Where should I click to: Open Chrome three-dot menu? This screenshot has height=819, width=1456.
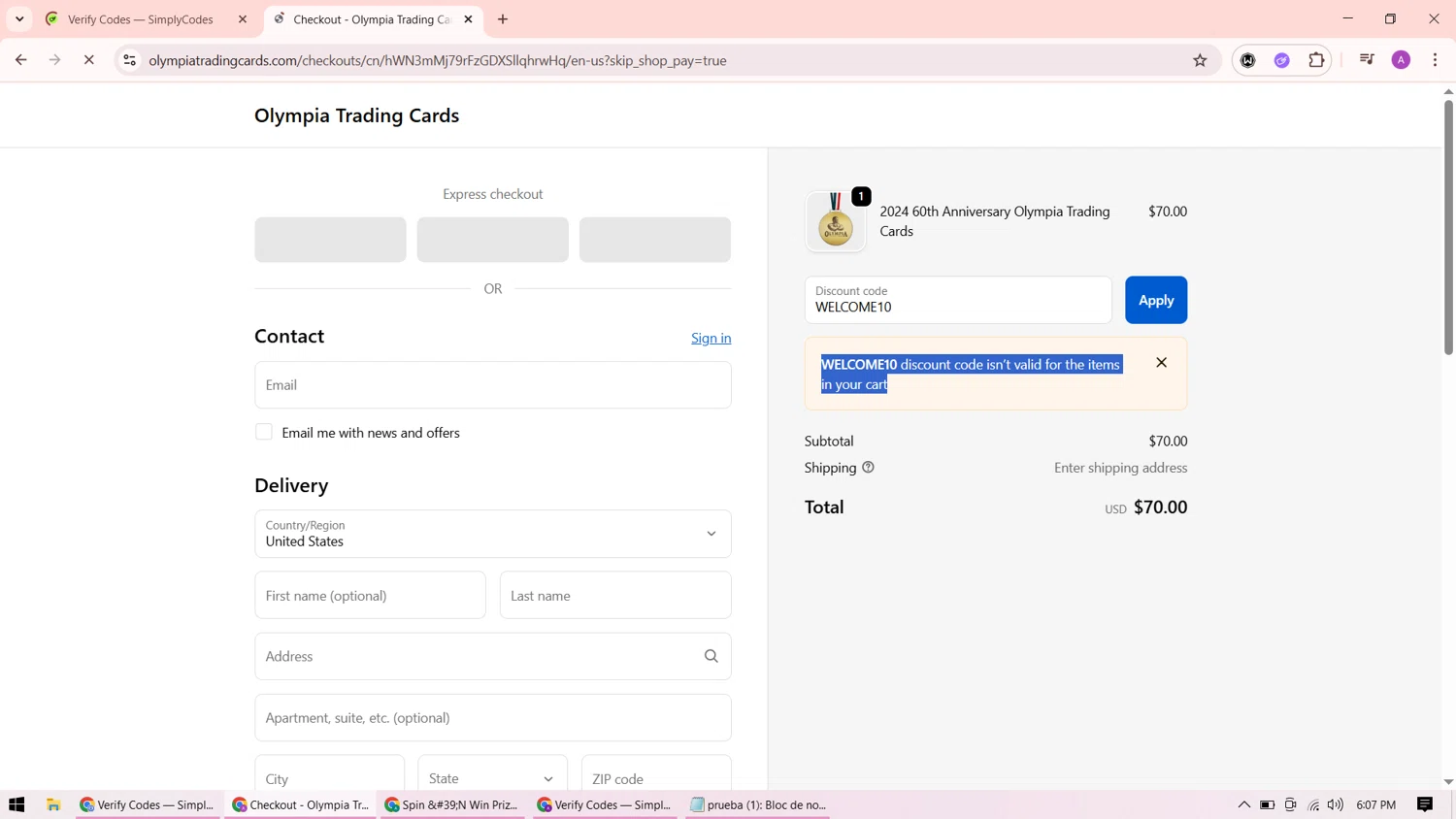[x=1435, y=60]
